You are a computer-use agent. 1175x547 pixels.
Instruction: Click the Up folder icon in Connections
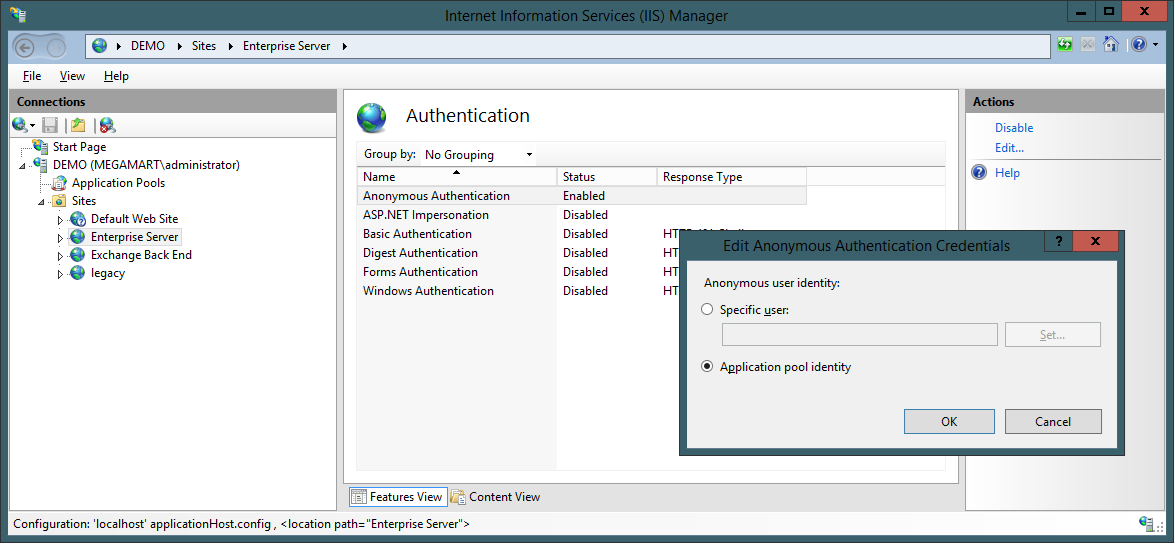pos(78,125)
